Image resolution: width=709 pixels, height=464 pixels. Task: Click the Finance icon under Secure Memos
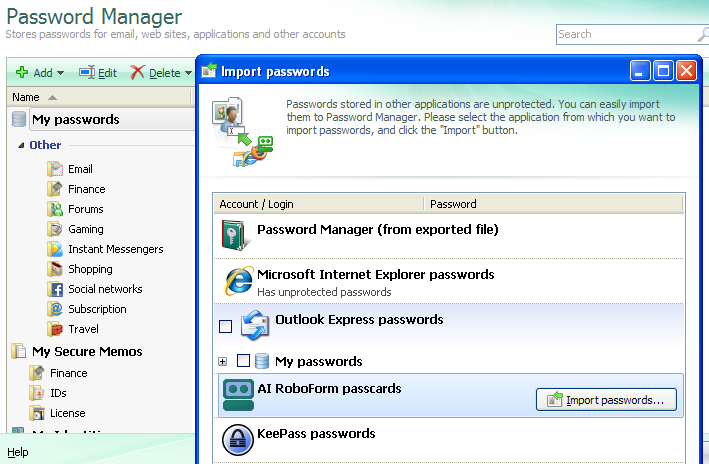37,373
